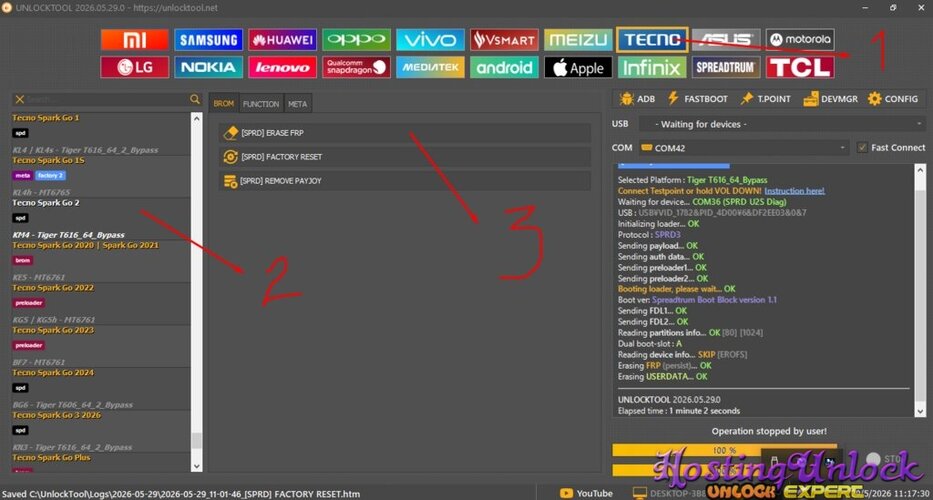Select the Lenovo brand logo

tap(282, 67)
